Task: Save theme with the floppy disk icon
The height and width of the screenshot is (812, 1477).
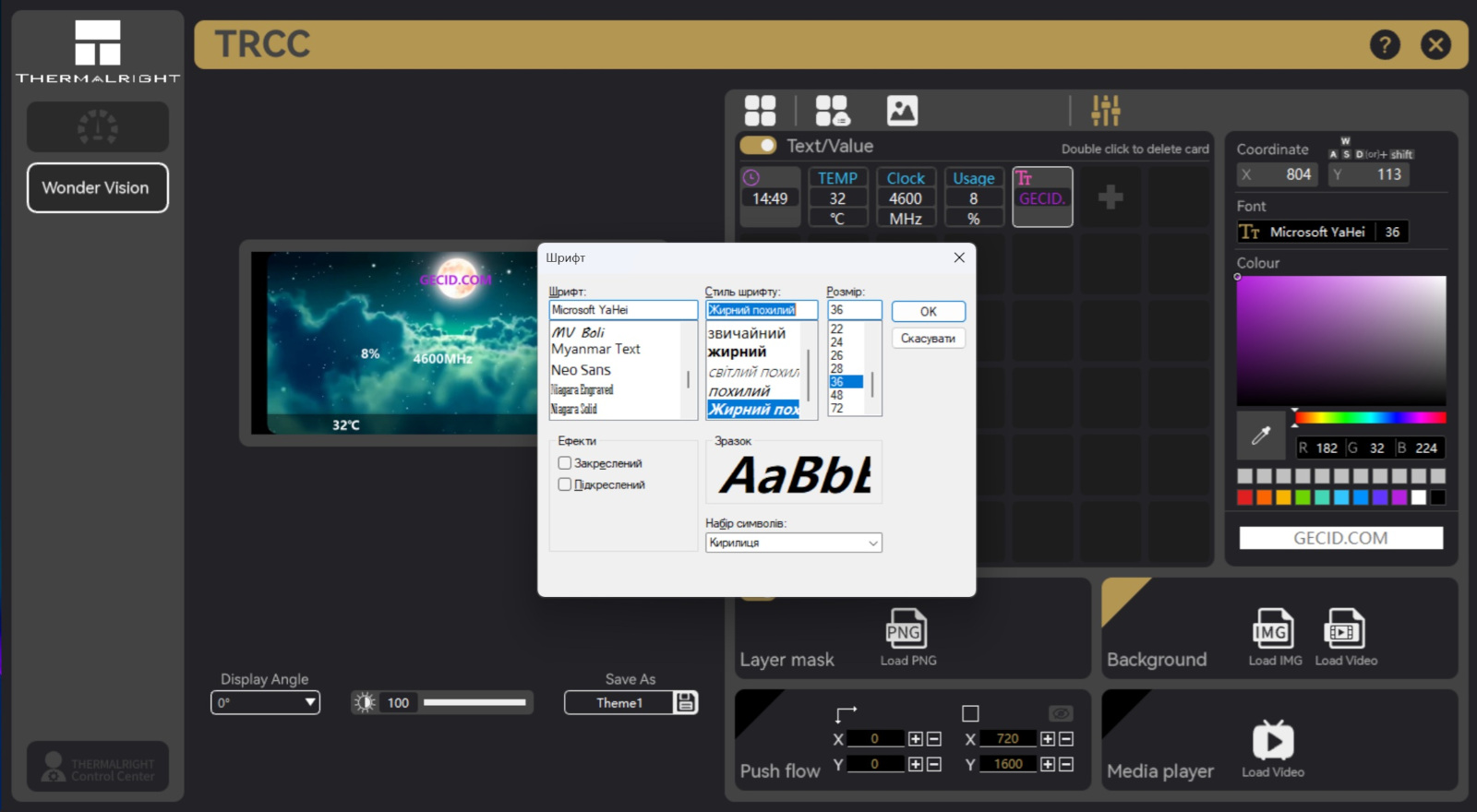Action: (686, 702)
